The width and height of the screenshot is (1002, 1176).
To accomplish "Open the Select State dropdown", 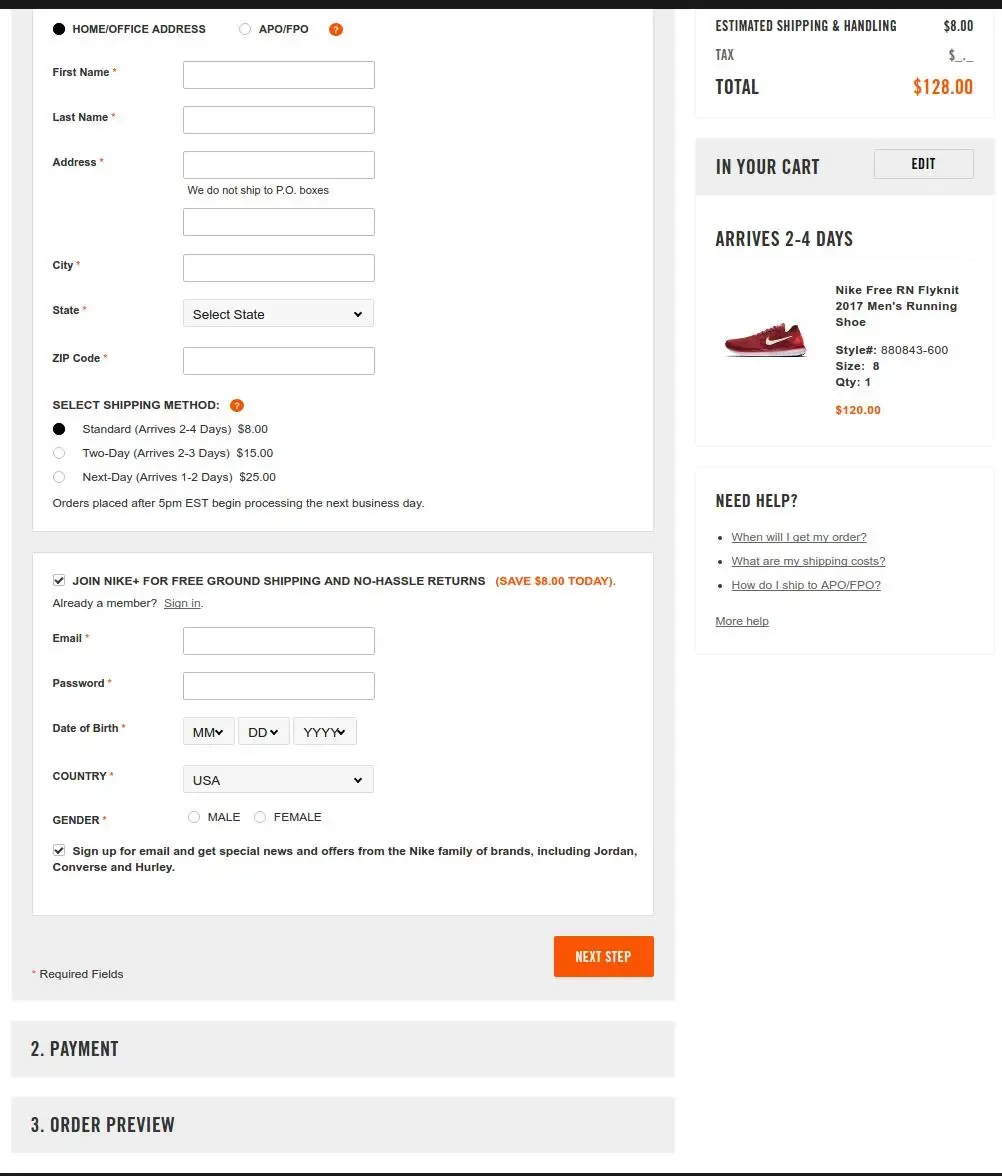I will click(278, 314).
